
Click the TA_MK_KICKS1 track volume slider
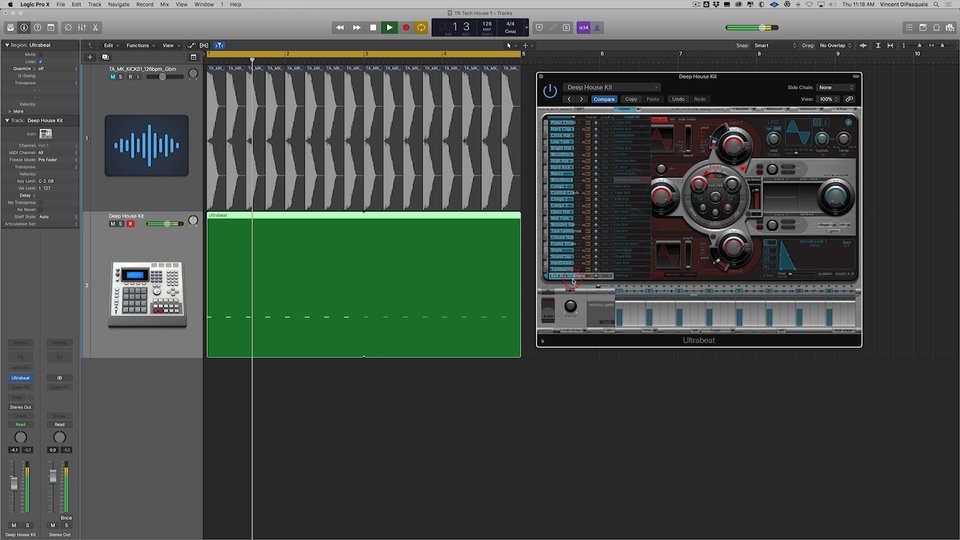[x=163, y=77]
